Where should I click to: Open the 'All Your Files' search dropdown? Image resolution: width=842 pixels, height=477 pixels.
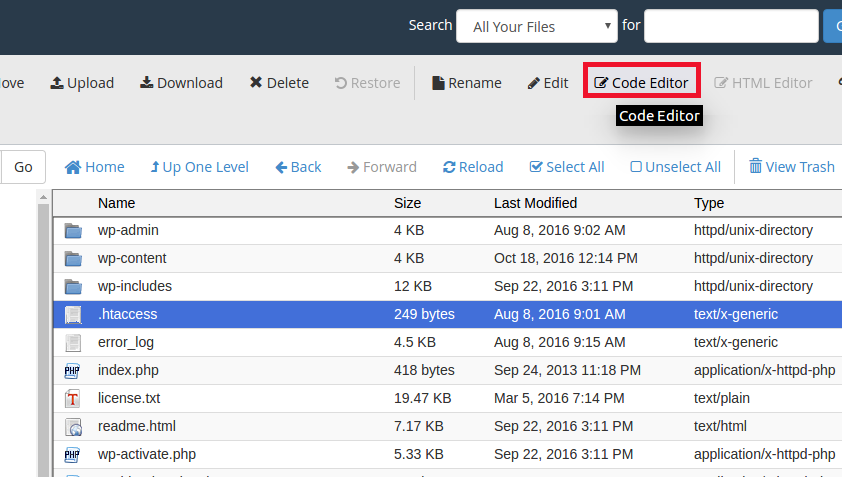coord(537,27)
